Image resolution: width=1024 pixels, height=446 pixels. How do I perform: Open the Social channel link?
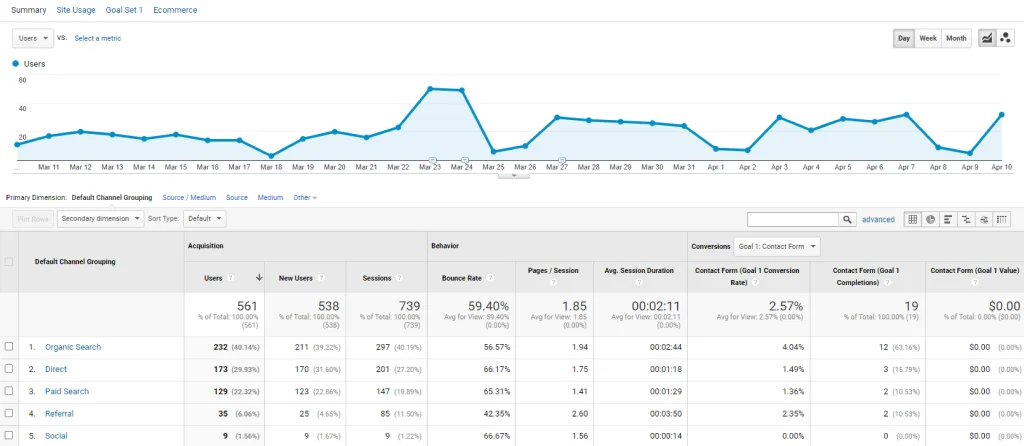(56, 436)
